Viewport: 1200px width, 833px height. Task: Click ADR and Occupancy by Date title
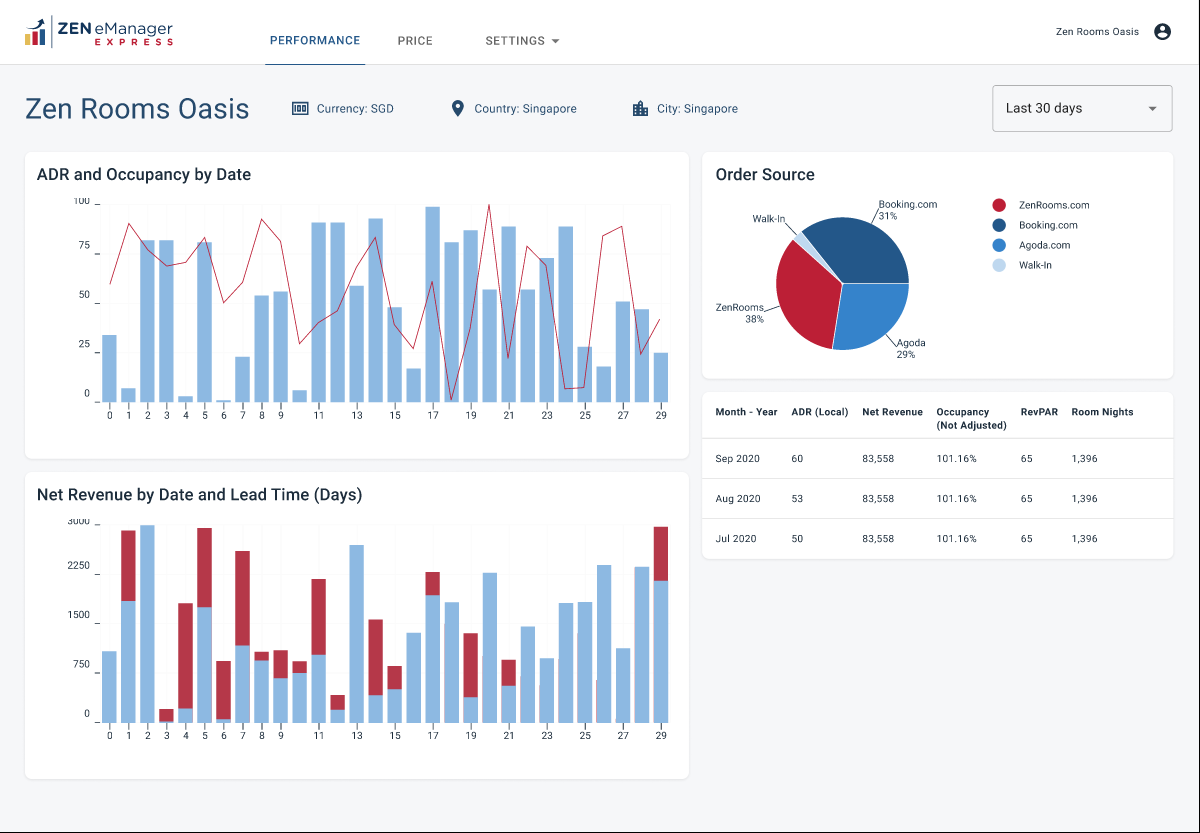pos(144,174)
